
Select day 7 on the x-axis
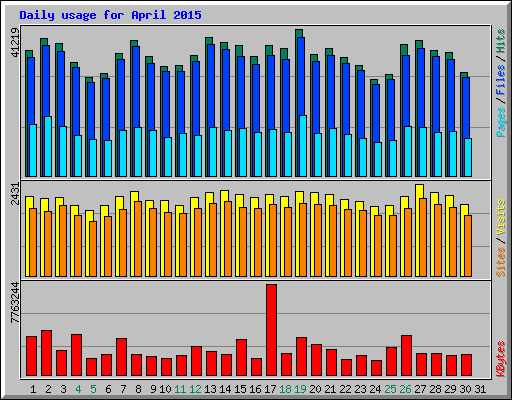[x=123, y=389]
